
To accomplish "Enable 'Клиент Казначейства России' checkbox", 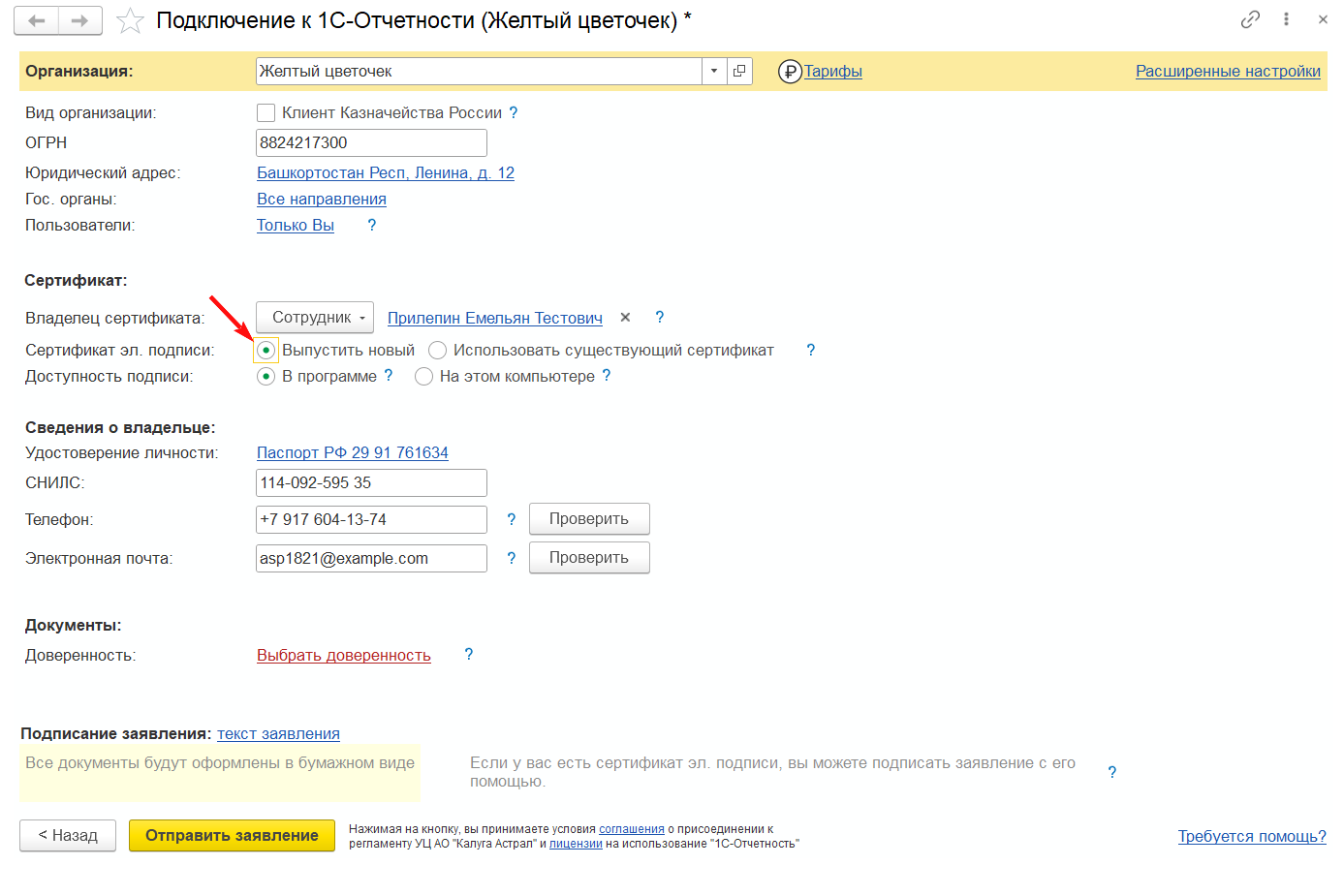I will coord(266,113).
